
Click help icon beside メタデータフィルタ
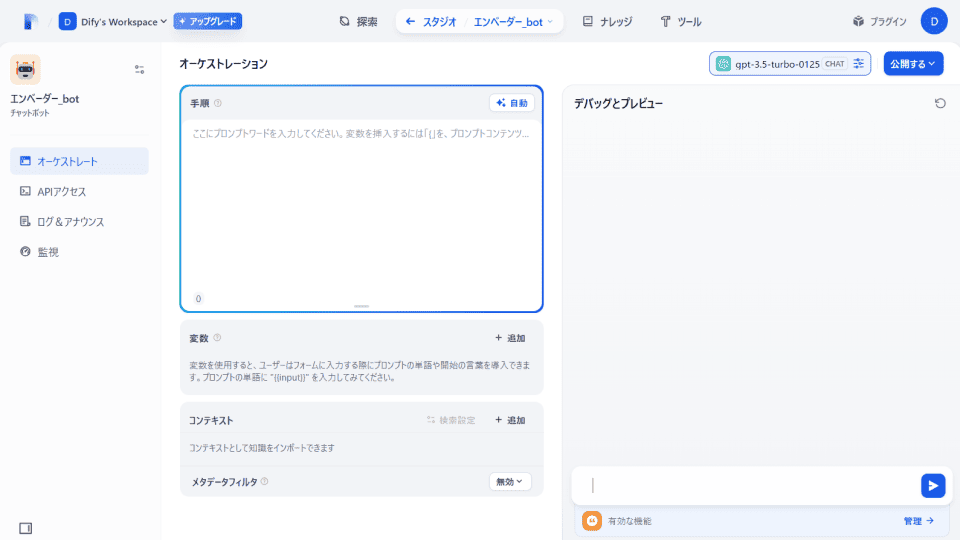(x=264, y=482)
